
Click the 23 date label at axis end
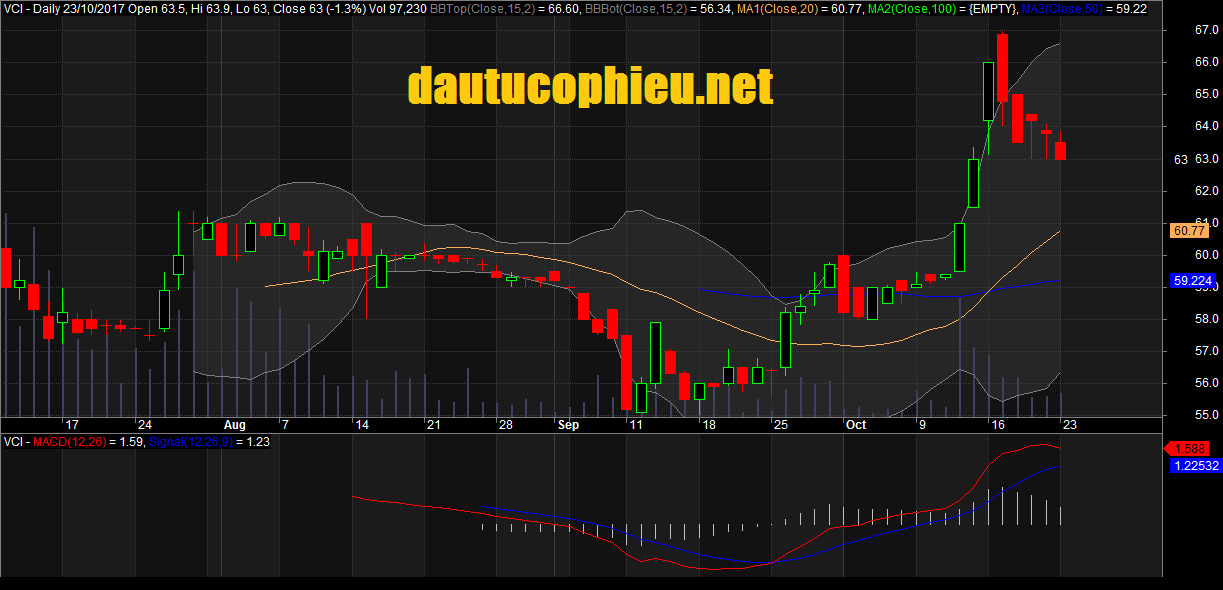1068,425
